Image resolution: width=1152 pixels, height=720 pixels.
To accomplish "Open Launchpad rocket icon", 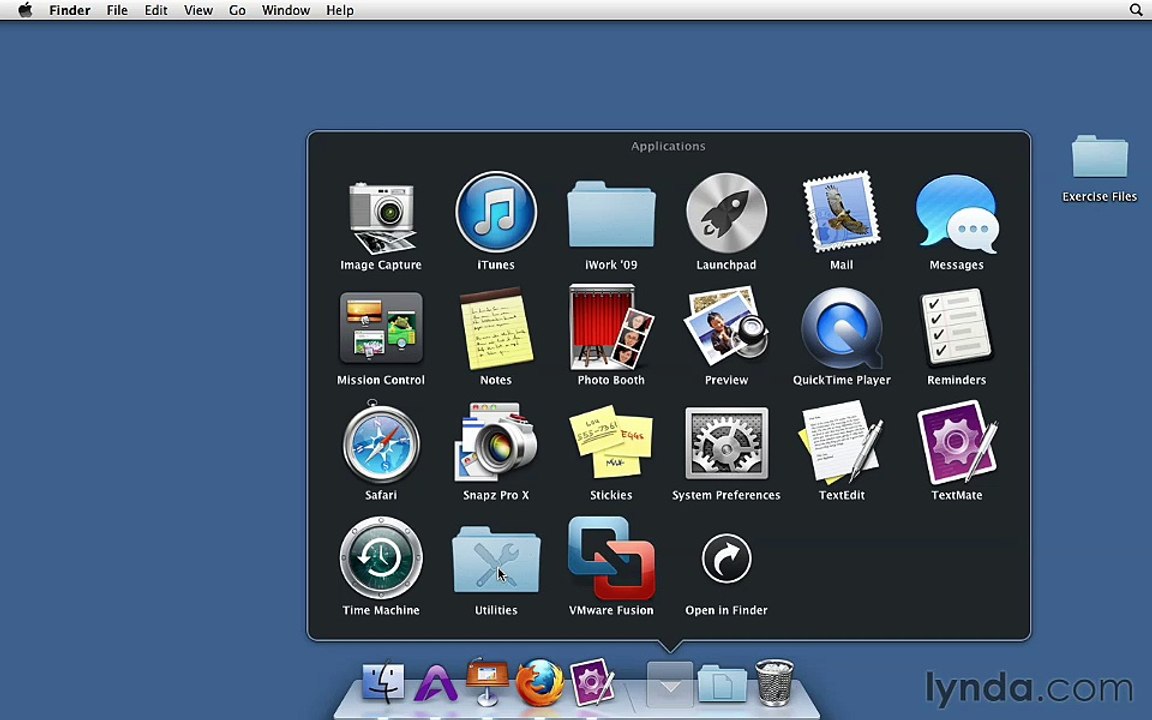I will [x=727, y=214].
